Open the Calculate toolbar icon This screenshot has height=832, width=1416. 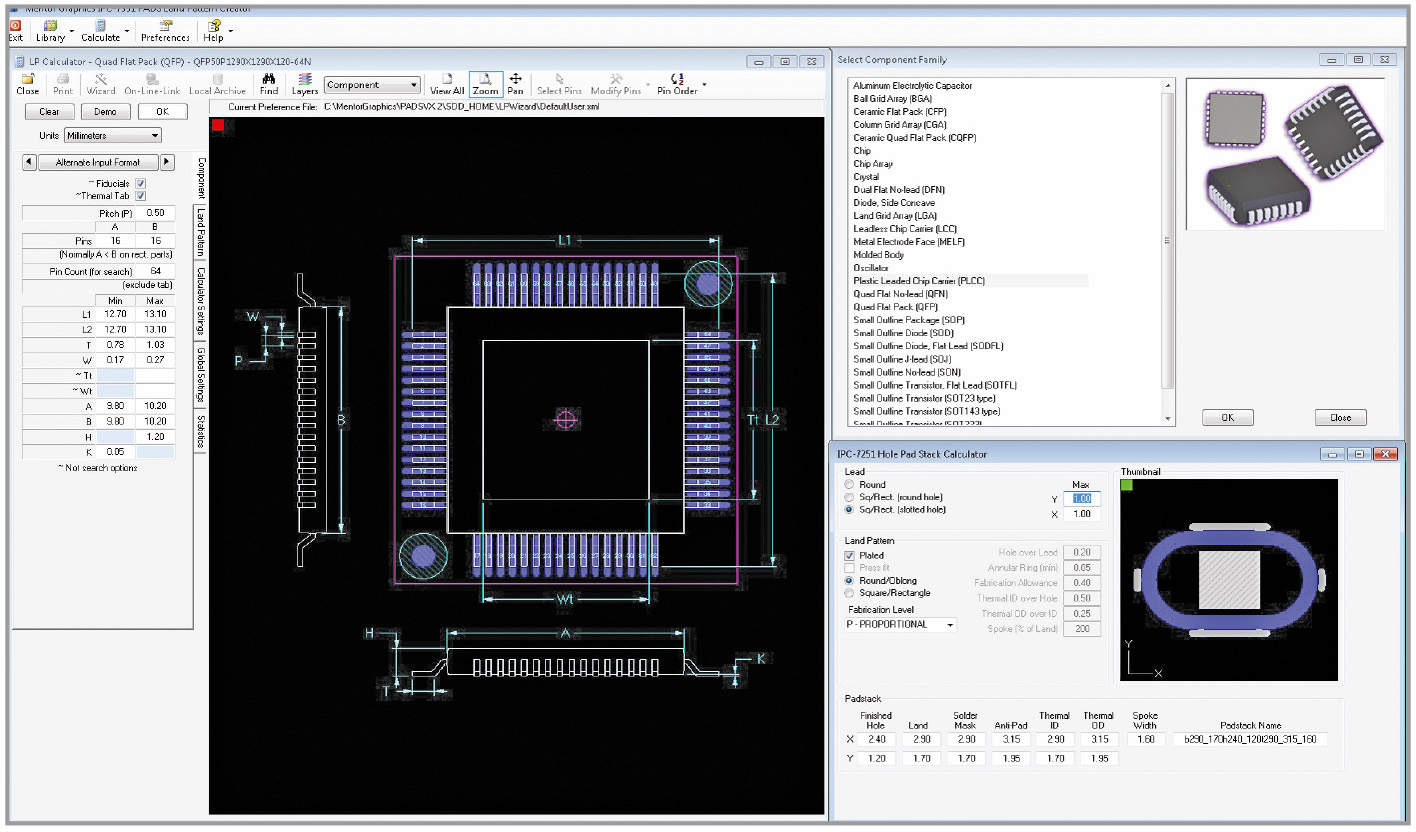(x=101, y=26)
